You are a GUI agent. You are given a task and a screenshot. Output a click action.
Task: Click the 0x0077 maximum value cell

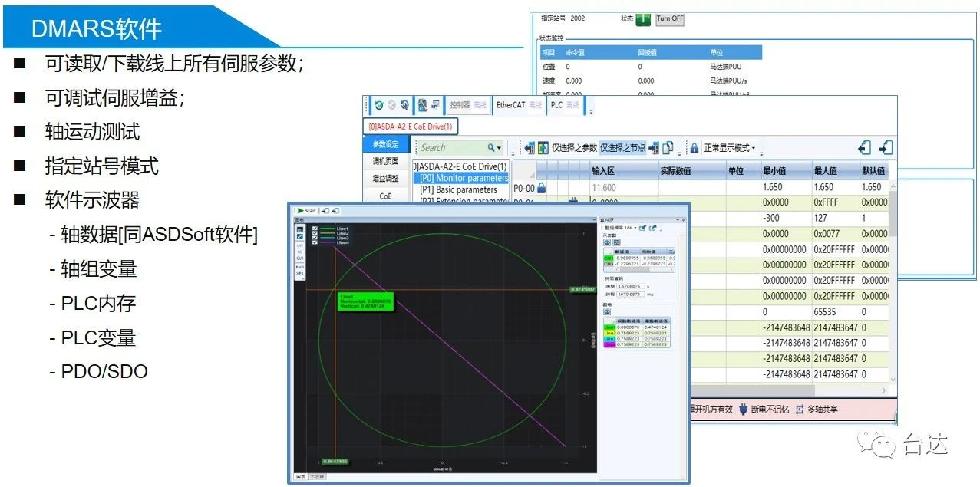pyautogui.click(x=835, y=234)
